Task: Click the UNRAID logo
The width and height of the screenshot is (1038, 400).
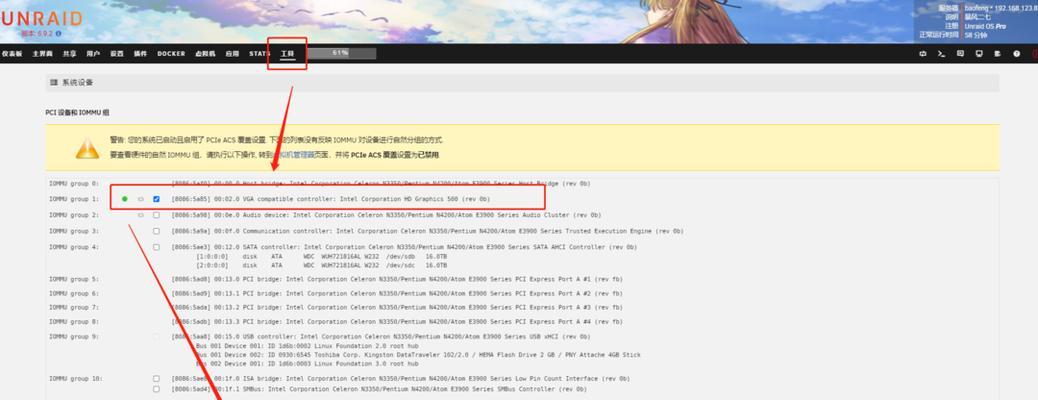Action: 41,19
